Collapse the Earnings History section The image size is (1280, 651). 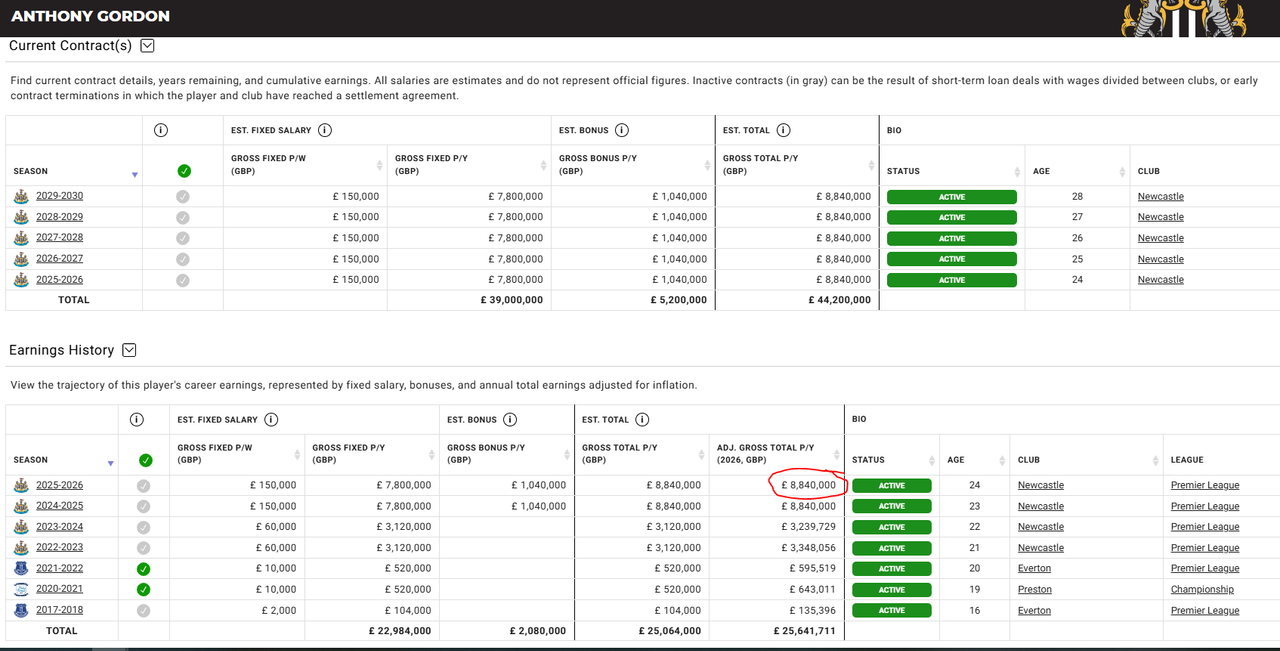coord(129,350)
